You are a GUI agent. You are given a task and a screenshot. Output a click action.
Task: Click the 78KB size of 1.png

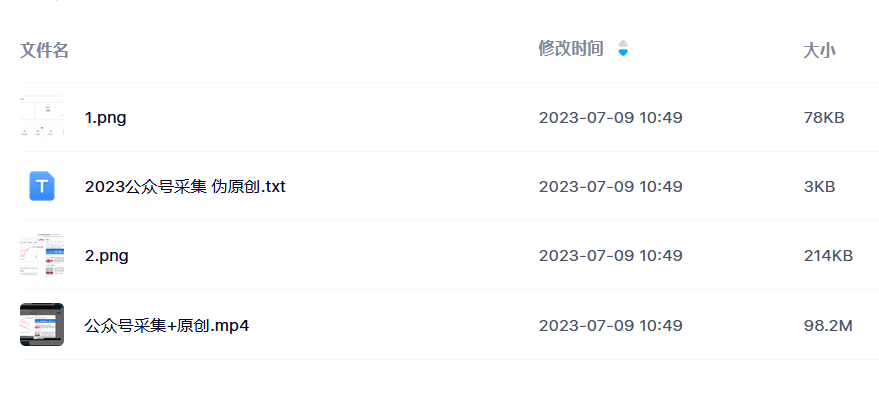point(824,118)
